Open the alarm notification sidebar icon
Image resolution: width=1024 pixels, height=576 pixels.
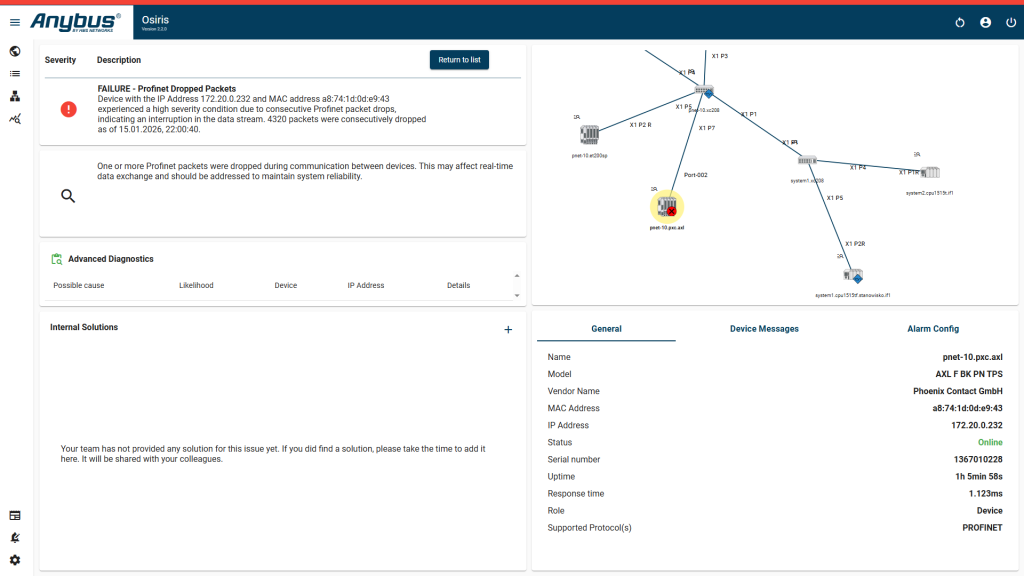15,538
